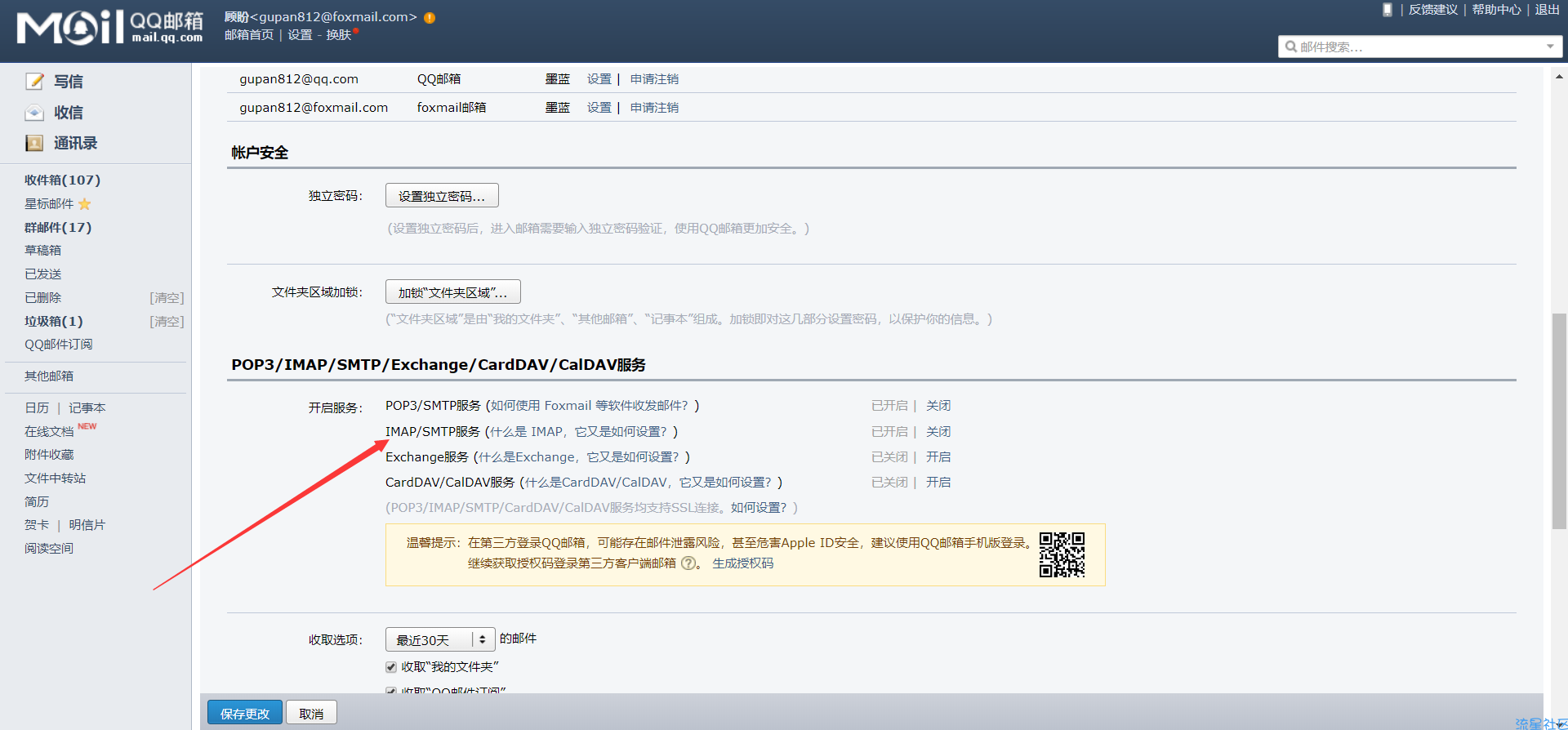Image resolution: width=1568 pixels, height=730 pixels.
Task: Toggle the 收取"我的文件夹" checkbox
Action: (x=391, y=667)
